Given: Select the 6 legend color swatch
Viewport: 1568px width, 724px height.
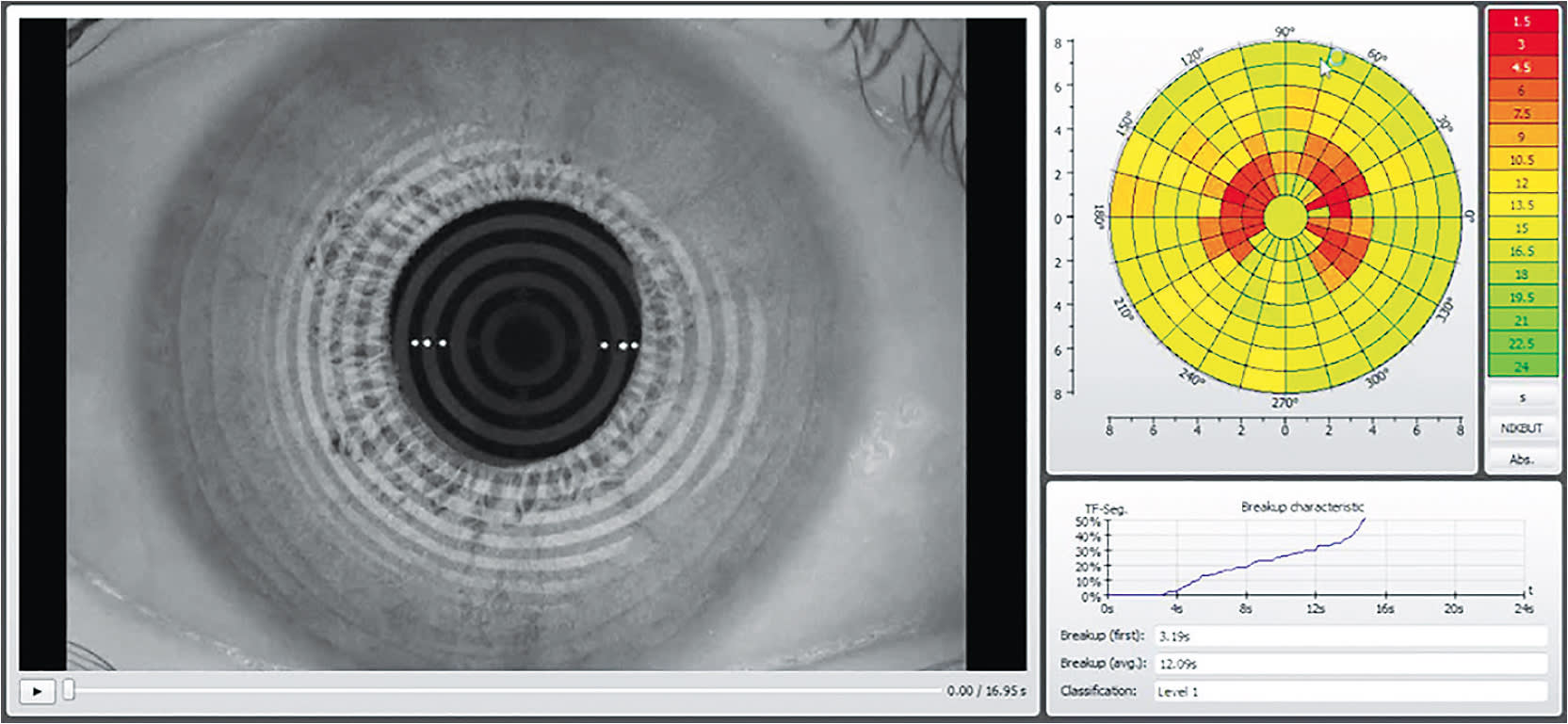Looking at the screenshot, I should coord(1522,90).
